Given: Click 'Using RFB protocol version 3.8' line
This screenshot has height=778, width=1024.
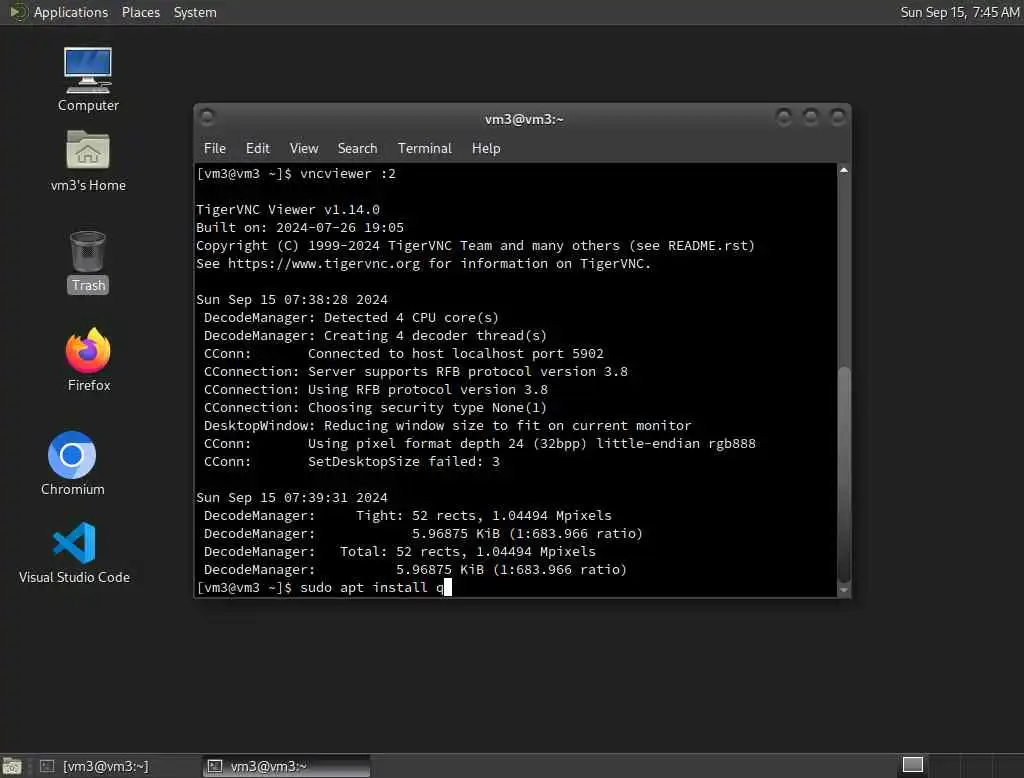Looking at the screenshot, I should (x=376, y=389).
